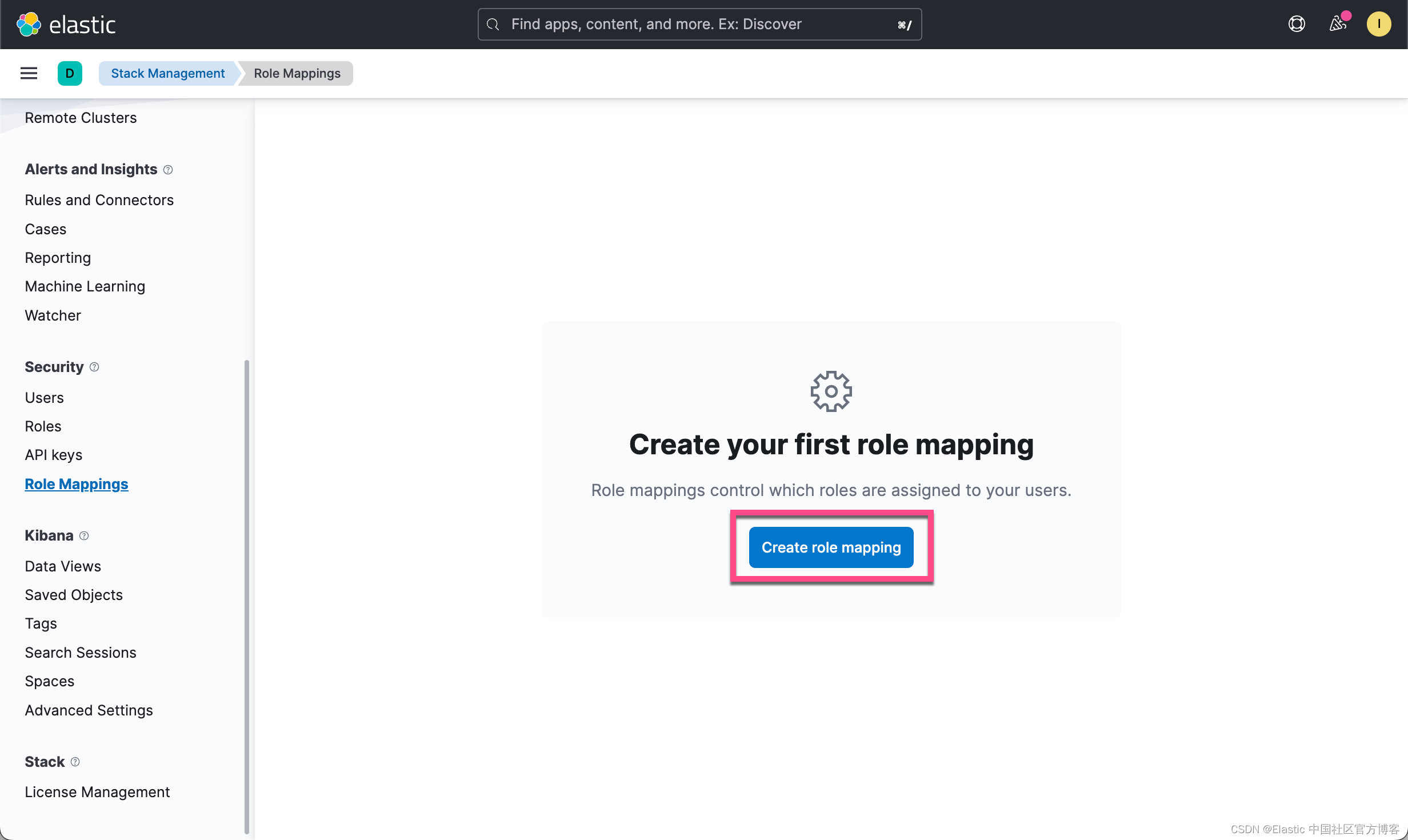This screenshot has height=840, width=1408.
Task: Click help icon next to Kibana
Action: coord(84,535)
